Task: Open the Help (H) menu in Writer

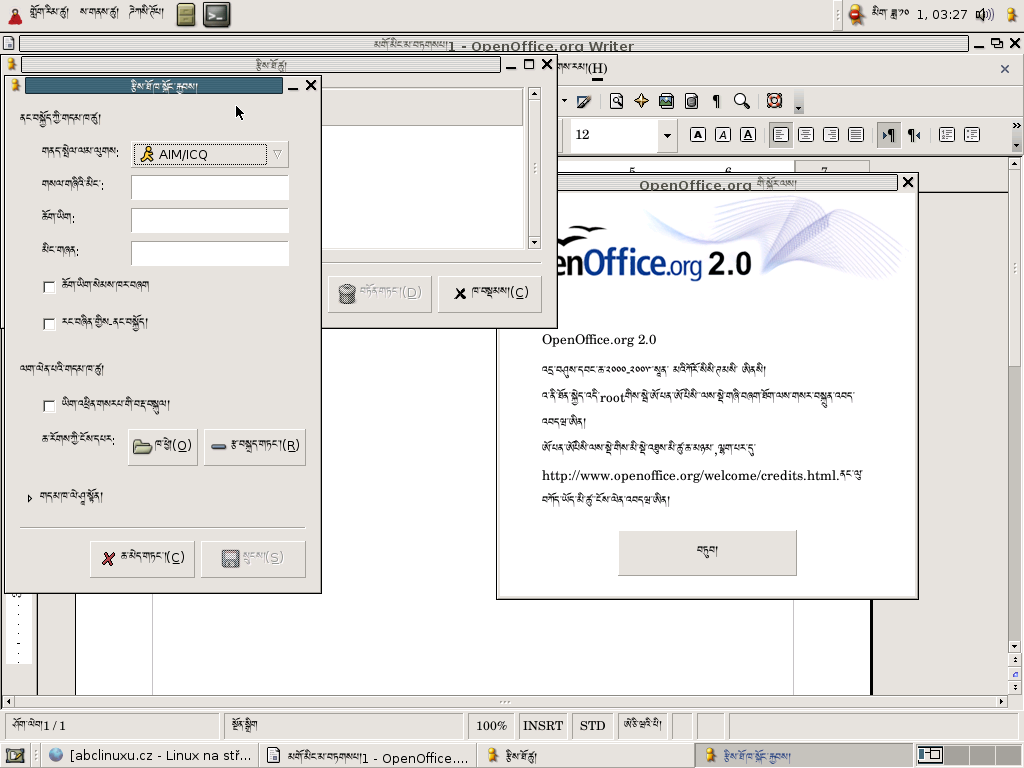Action: point(583,68)
